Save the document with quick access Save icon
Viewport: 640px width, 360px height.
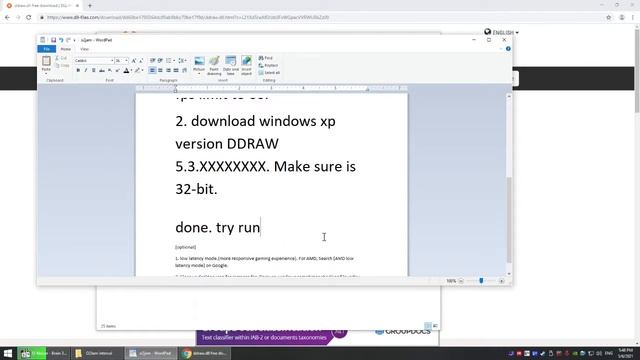pyautogui.click(x=53, y=40)
